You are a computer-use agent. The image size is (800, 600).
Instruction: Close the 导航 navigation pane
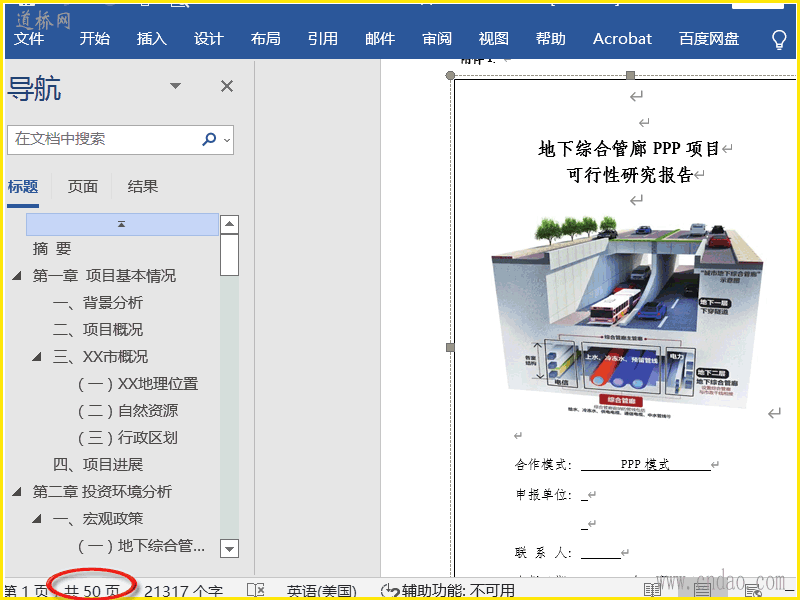point(227,86)
